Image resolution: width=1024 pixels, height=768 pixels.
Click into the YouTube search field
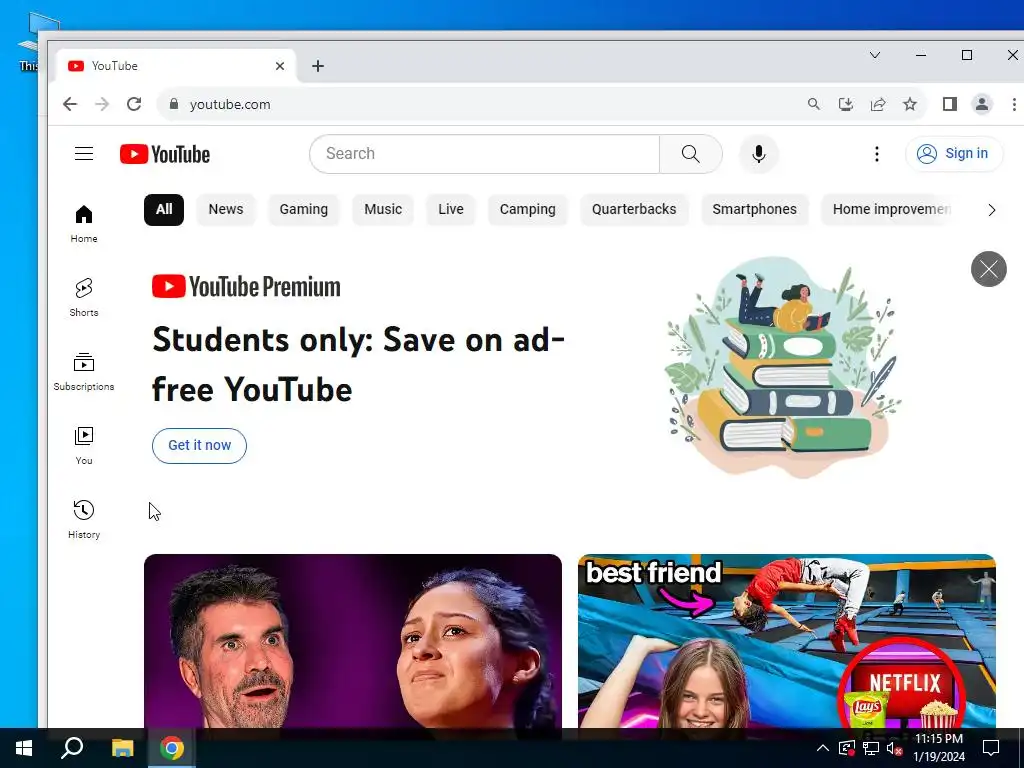click(x=485, y=153)
